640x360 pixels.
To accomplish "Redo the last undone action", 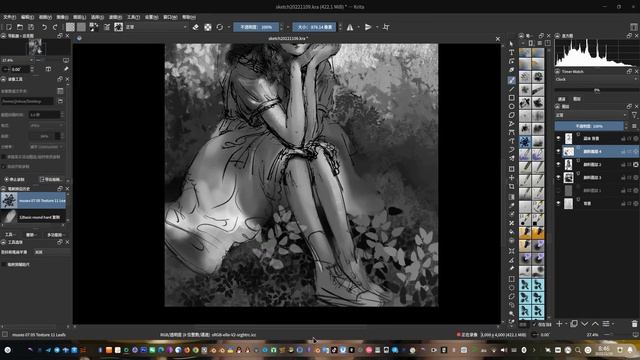I will [x=55, y=27].
